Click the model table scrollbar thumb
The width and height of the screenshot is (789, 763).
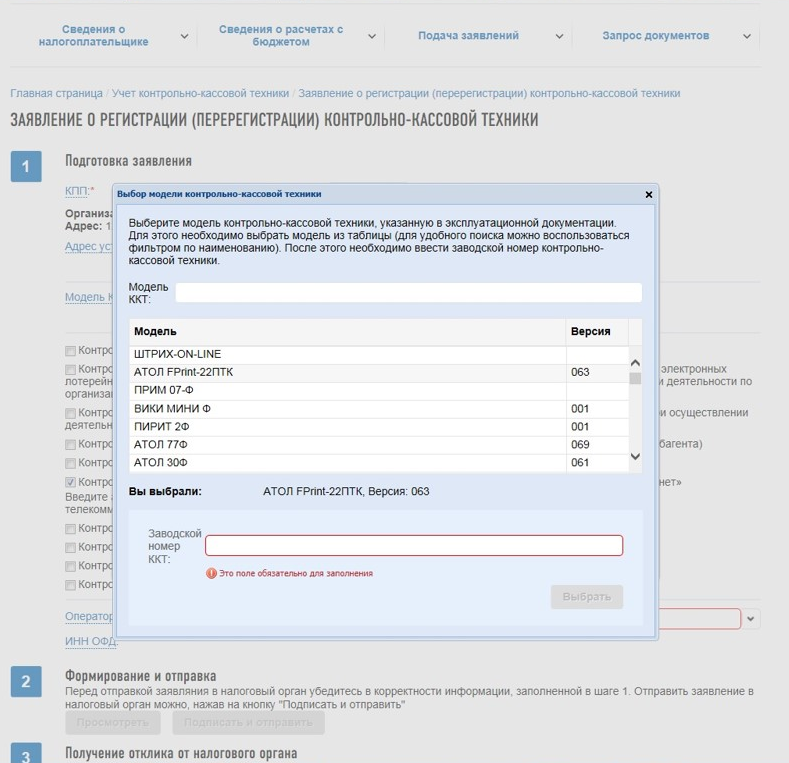(x=636, y=378)
